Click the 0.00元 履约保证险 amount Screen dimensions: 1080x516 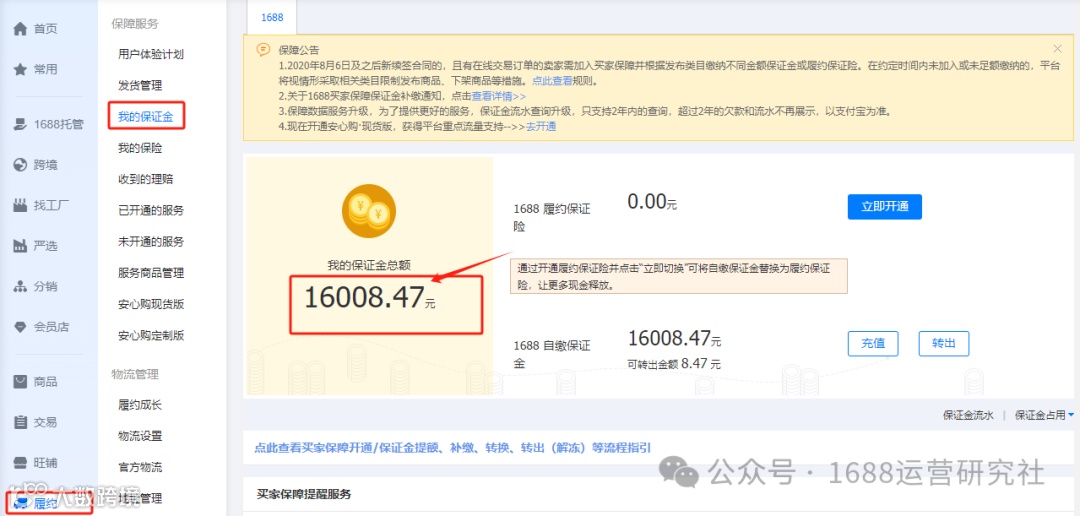pyautogui.click(x=652, y=202)
